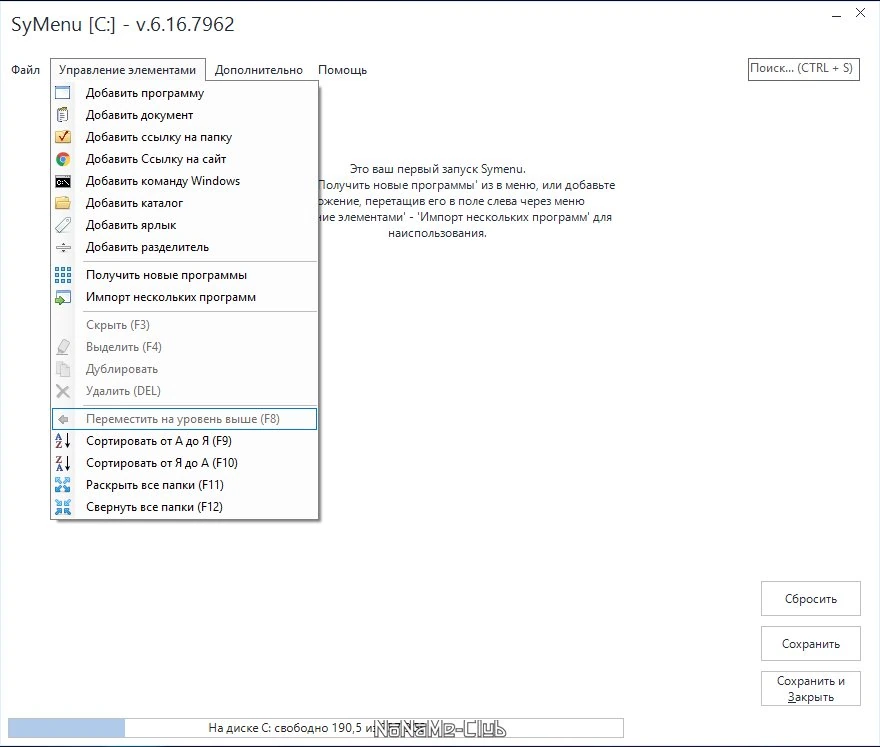The width and height of the screenshot is (880, 747).
Task: Select Раскрыть все папки (F11)
Action: point(184,485)
